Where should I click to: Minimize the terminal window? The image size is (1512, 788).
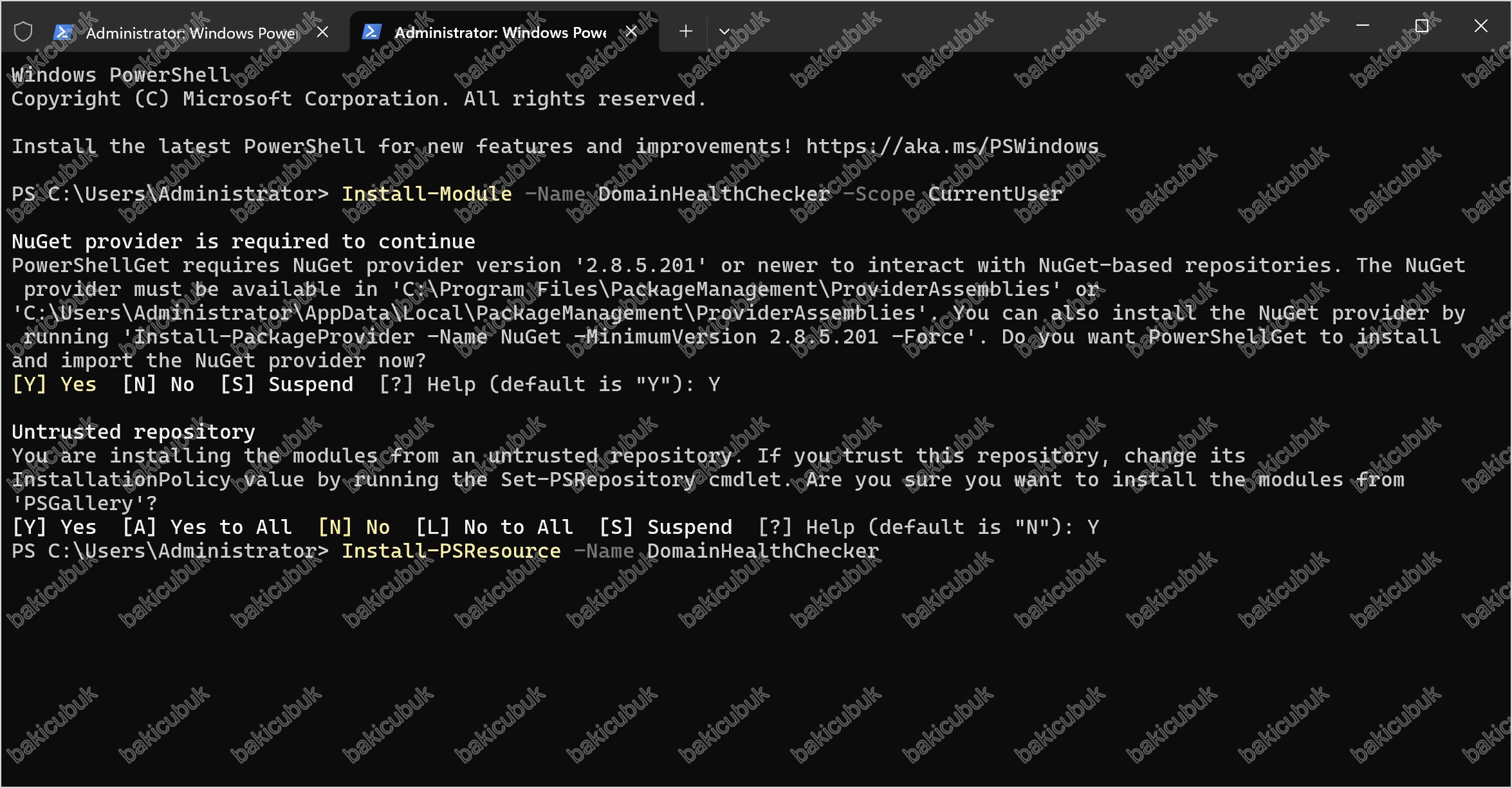tap(1363, 26)
